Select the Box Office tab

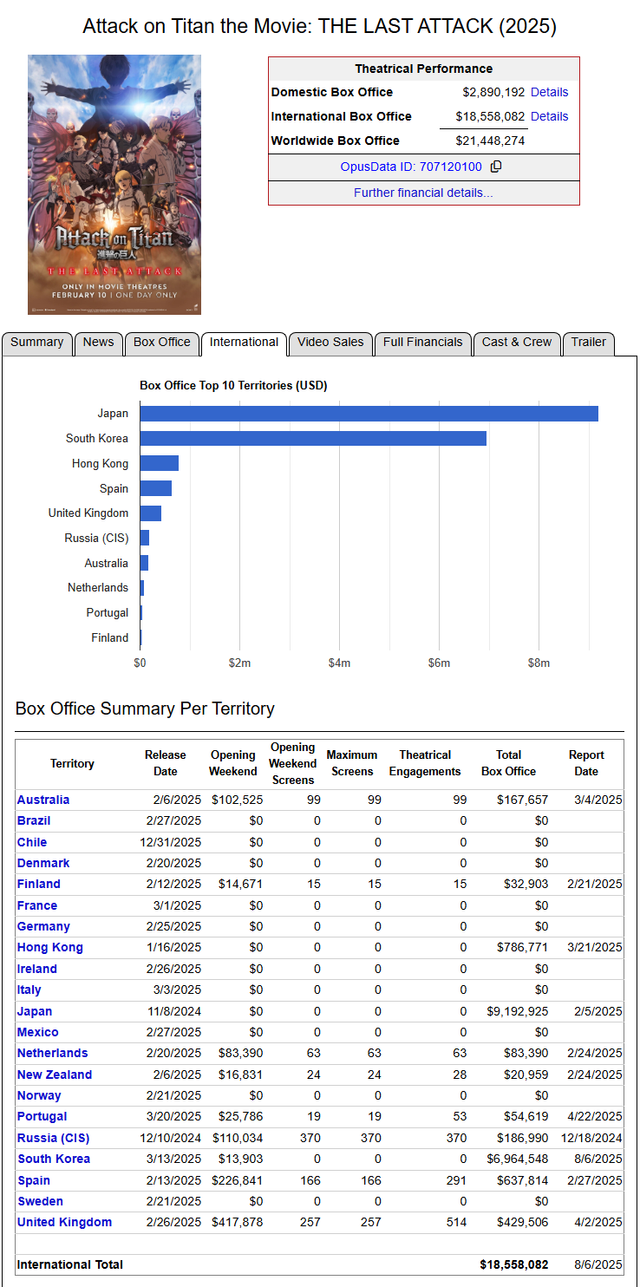tap(161, 342)
